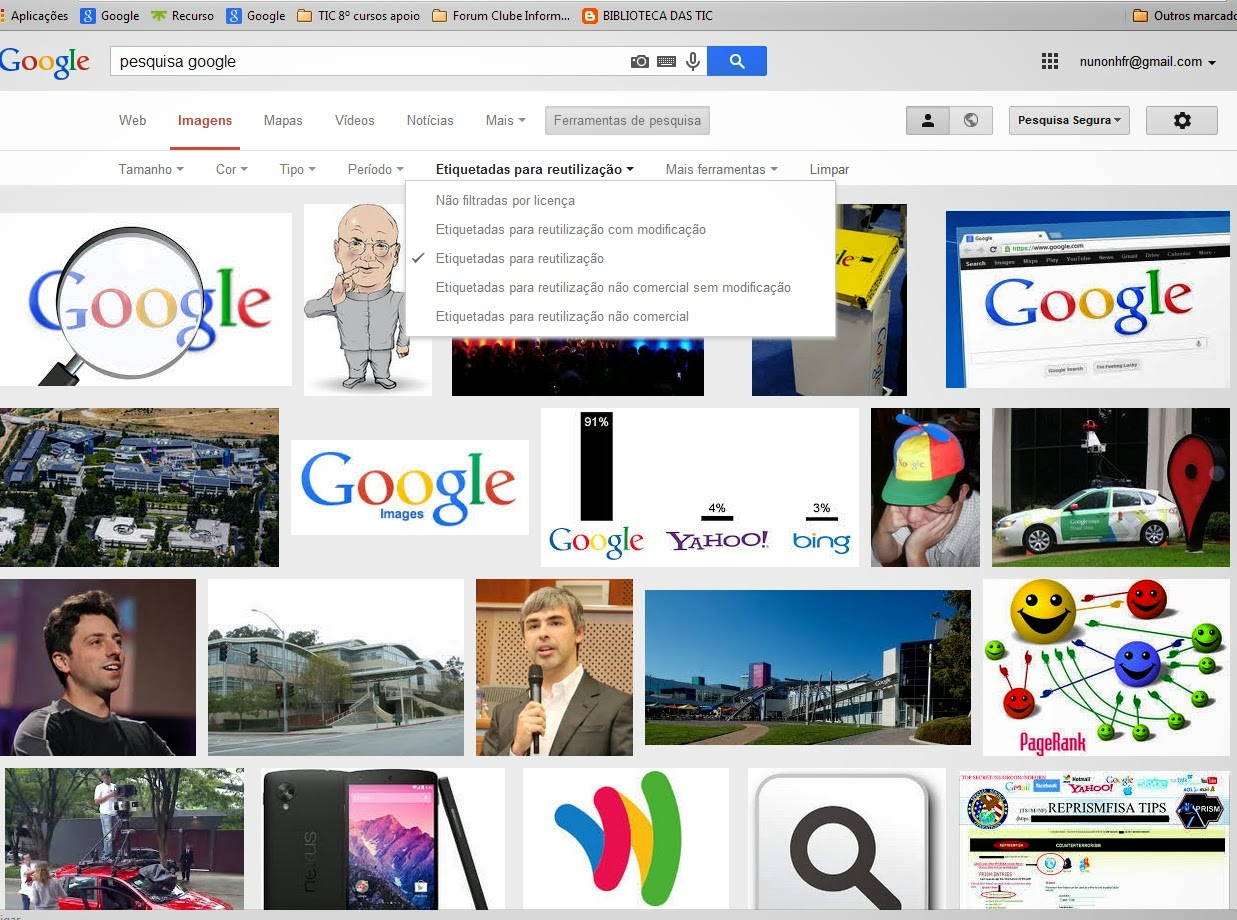Expand the Mais tab dropdown
The width and height of the screenshot is (1237, 920).
505,120
